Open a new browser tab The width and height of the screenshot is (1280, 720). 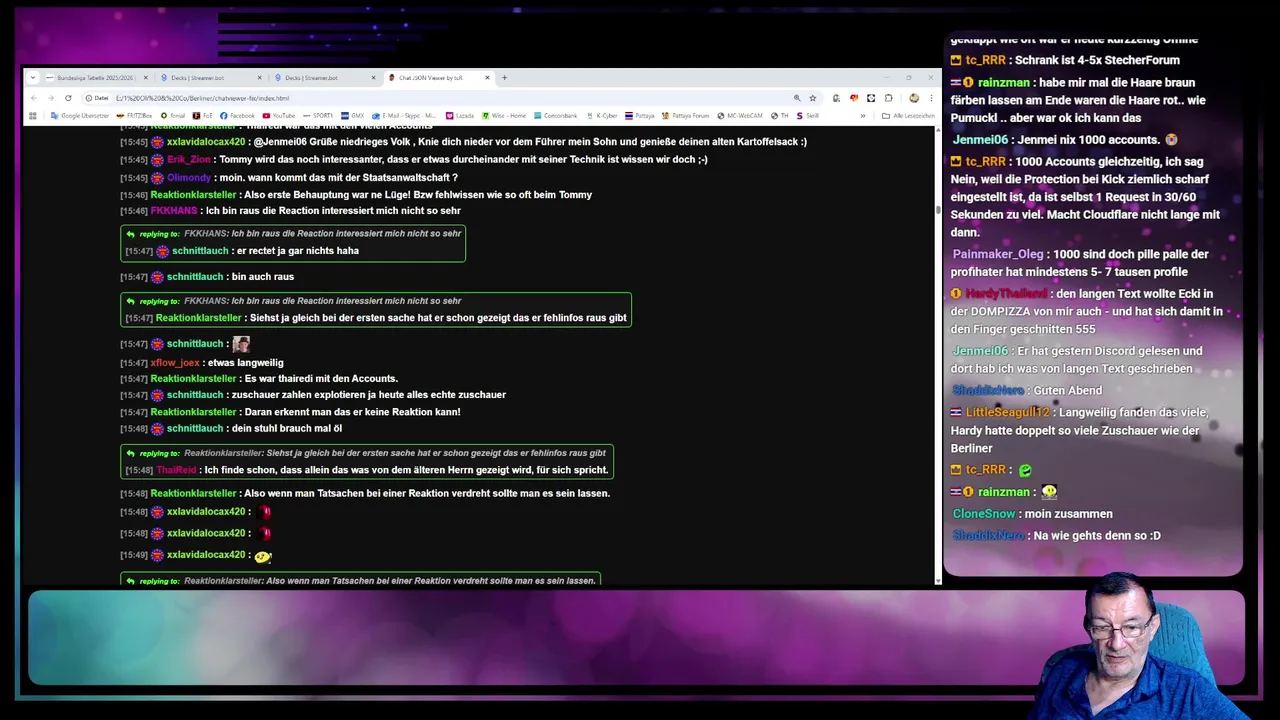[504, 77]
